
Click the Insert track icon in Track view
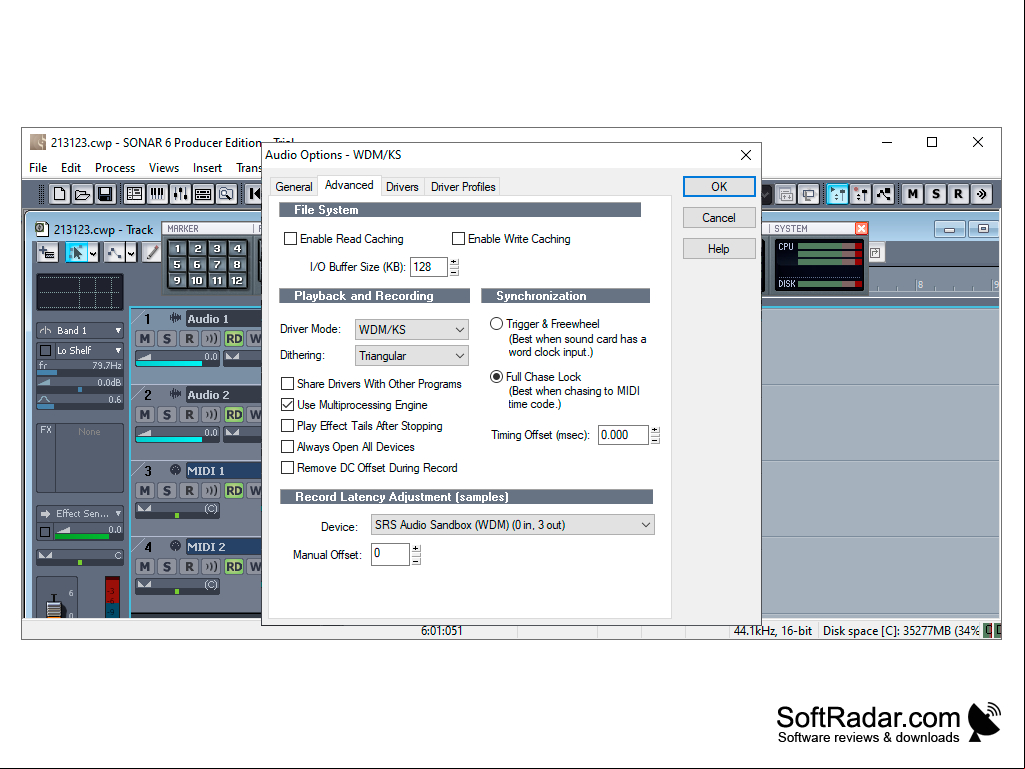pos(48,252)
